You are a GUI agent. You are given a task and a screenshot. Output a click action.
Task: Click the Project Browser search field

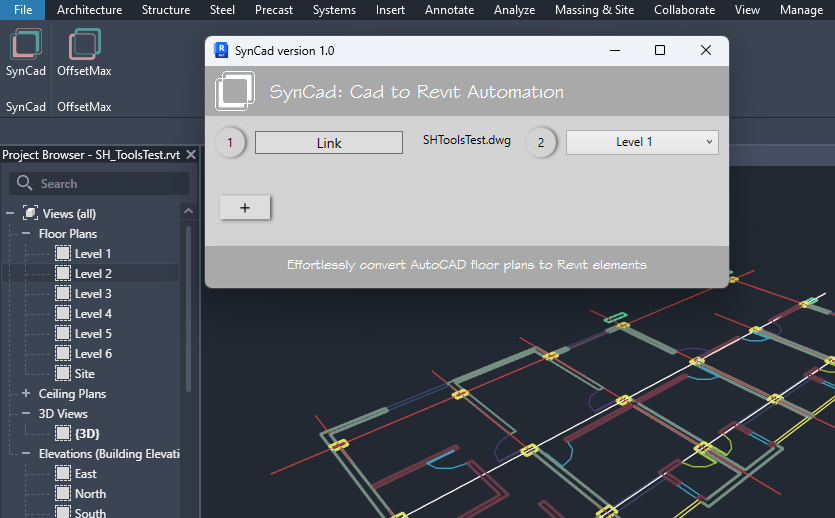click(99, 183)
